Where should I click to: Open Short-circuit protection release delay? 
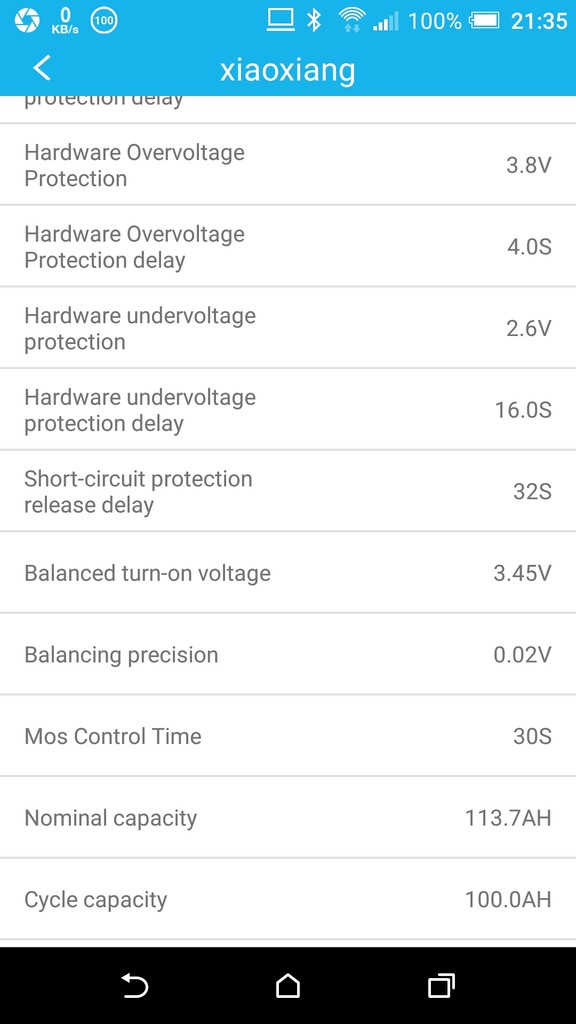pyautogui.click(x=288, y=491)
